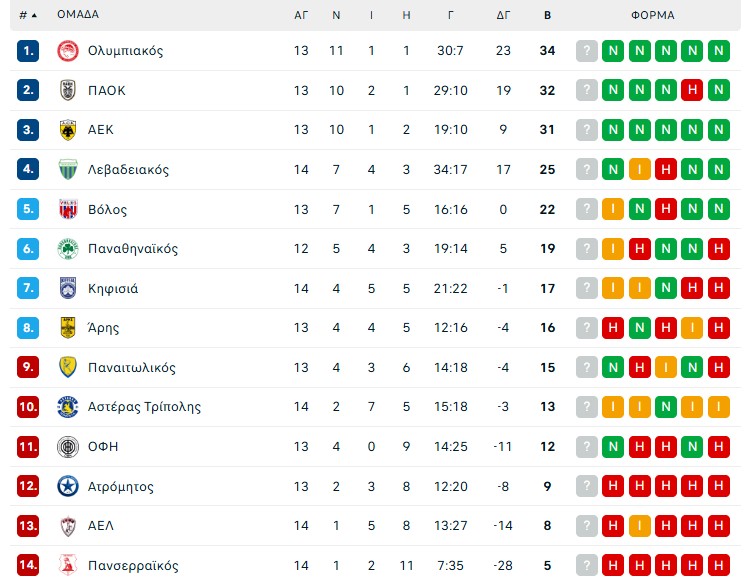
Task: Click the red position 14 badge
Action: pyautogui.click(x=28, y=566)
